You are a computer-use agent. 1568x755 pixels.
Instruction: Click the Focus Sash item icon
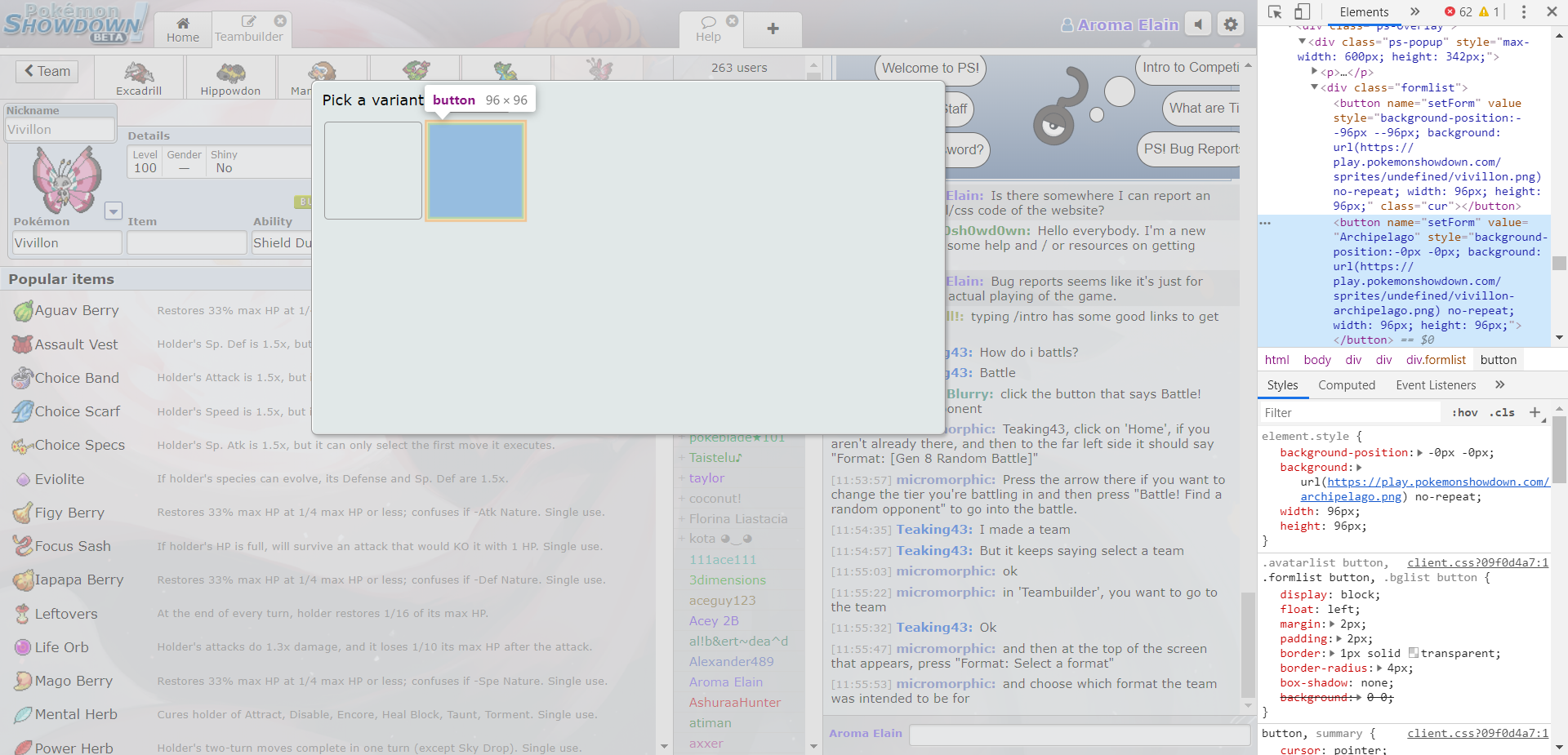tap(23, 546)
